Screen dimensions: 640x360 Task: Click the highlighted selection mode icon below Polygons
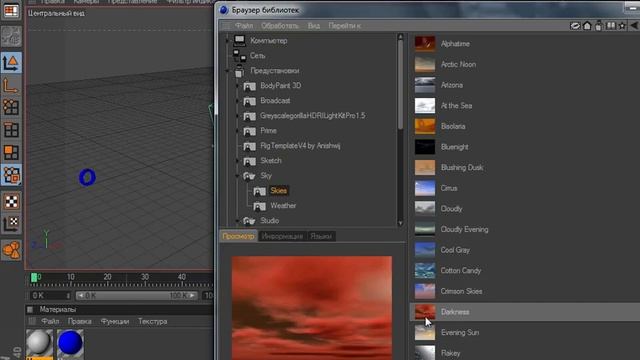point(11,176)
